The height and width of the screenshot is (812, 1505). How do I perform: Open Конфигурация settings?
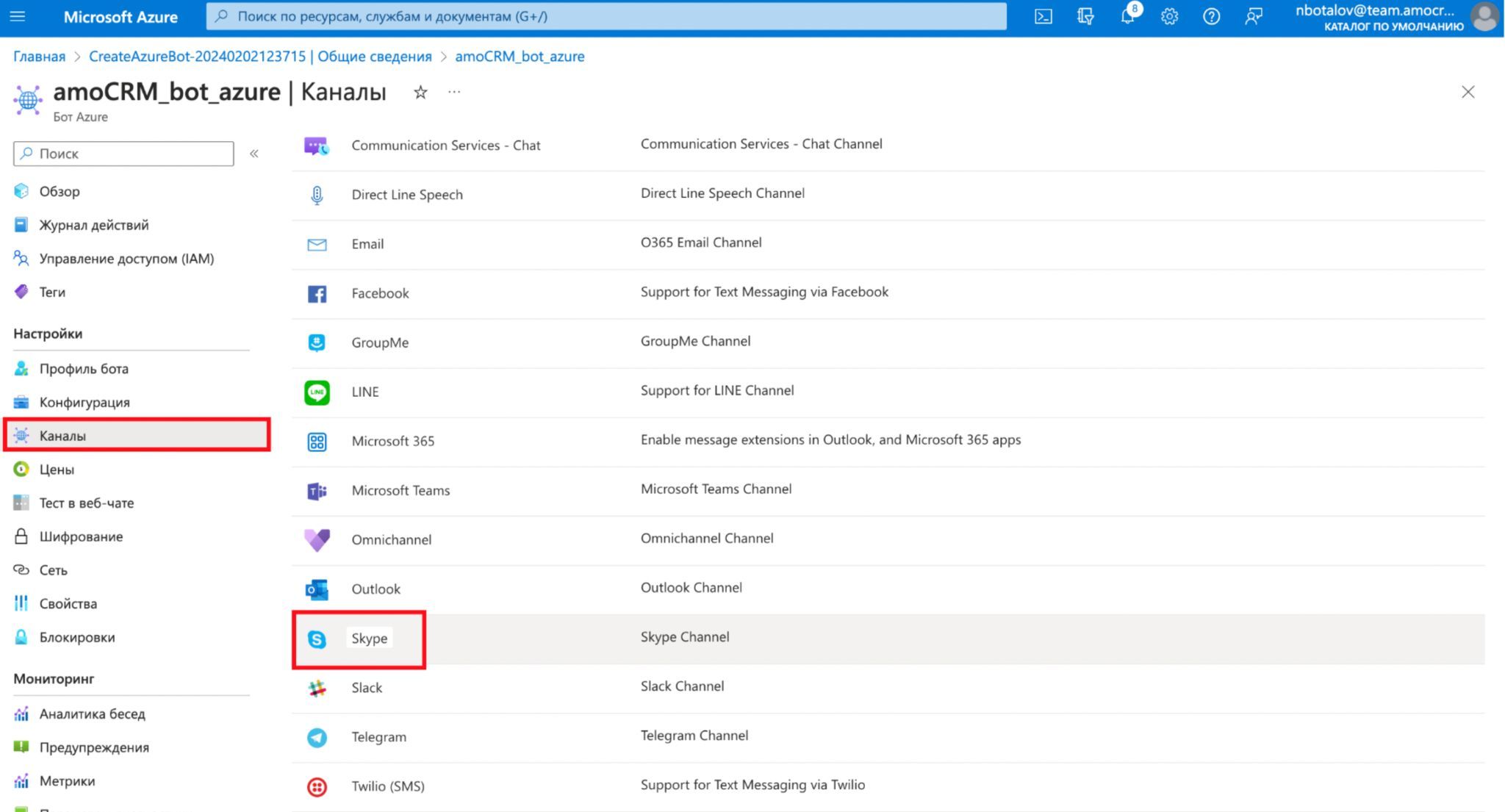coord(85,403)
